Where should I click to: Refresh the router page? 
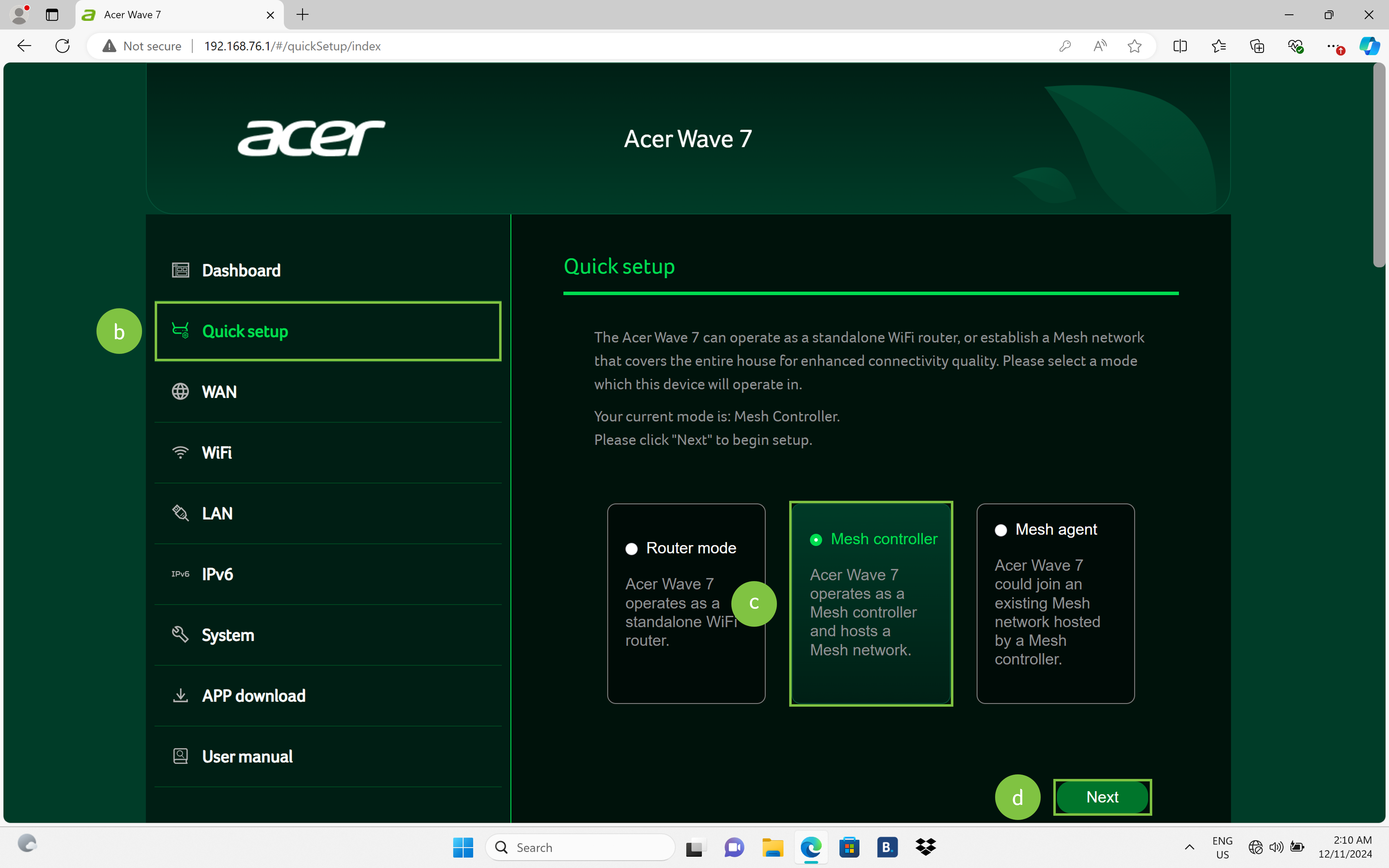click(62, 46)
